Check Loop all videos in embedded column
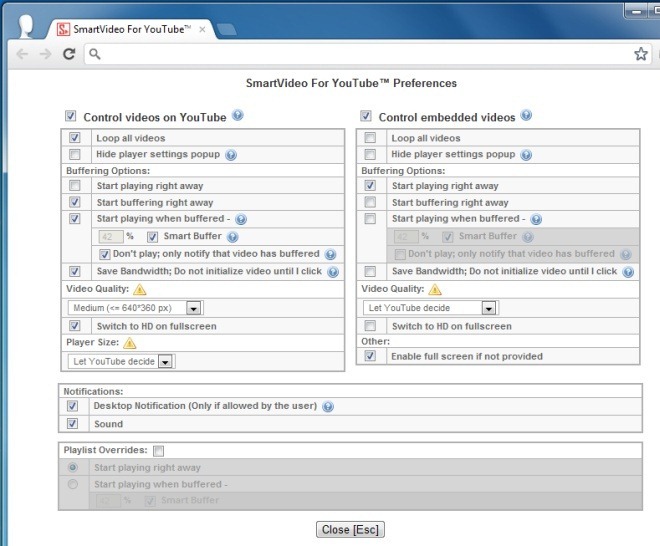Screen dimensions: 660x546 click(370, 138)
